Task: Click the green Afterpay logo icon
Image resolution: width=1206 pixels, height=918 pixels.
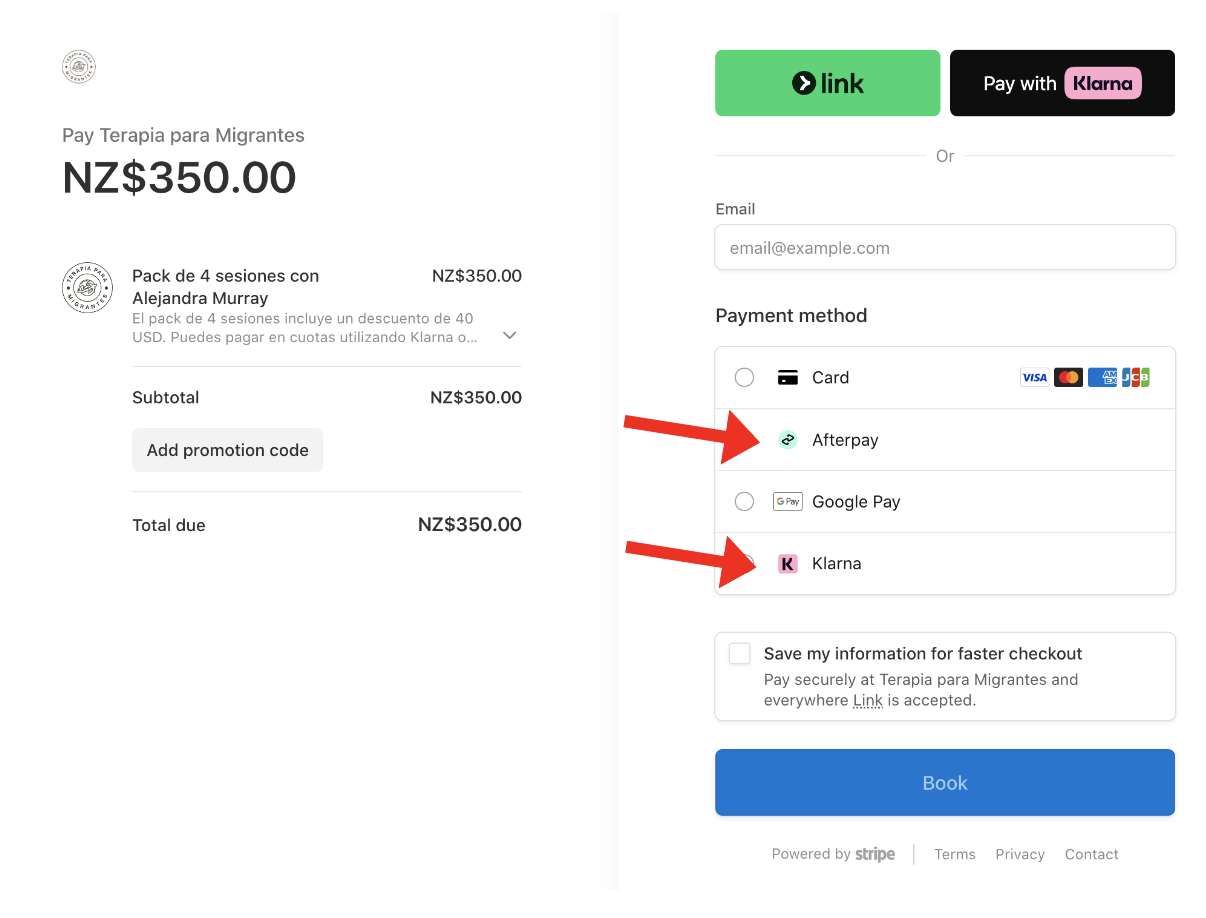Action: tap(788, 440)
